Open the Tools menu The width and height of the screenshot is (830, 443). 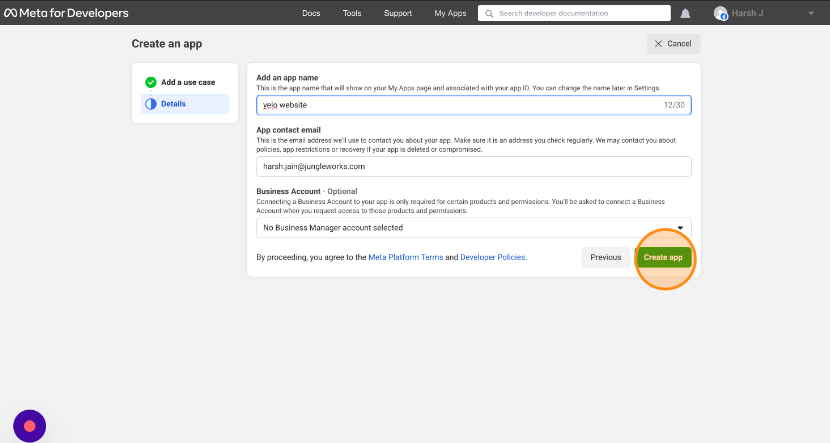coord(352,13)
